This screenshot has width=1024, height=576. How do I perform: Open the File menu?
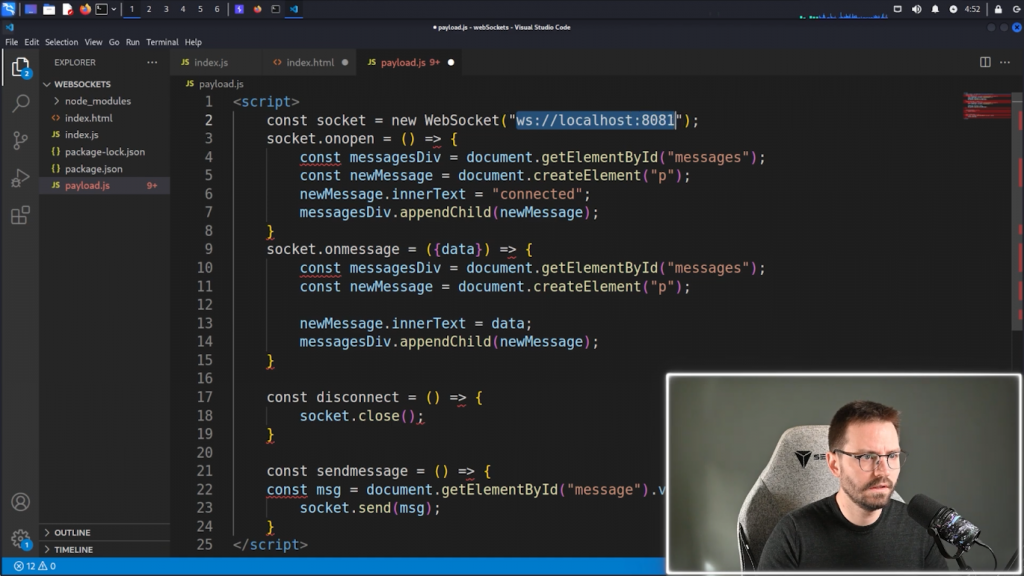click(12, 42)
